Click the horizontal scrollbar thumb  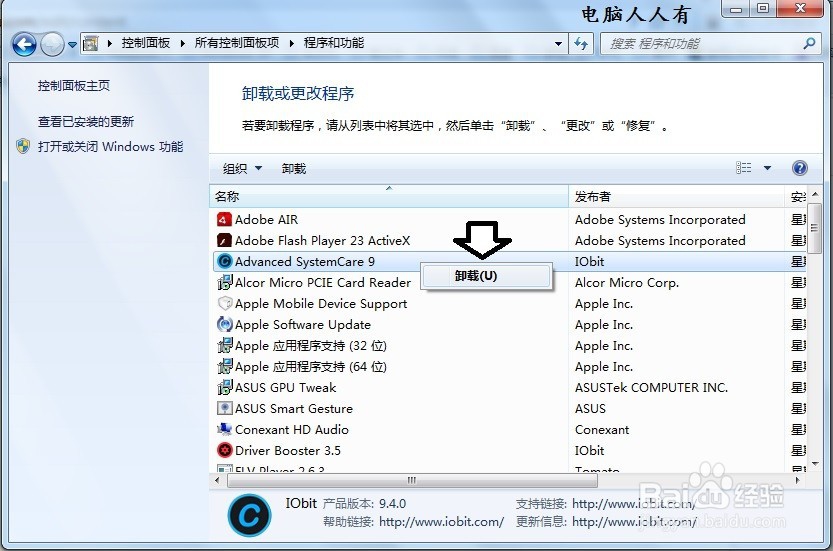click(412, 480)
